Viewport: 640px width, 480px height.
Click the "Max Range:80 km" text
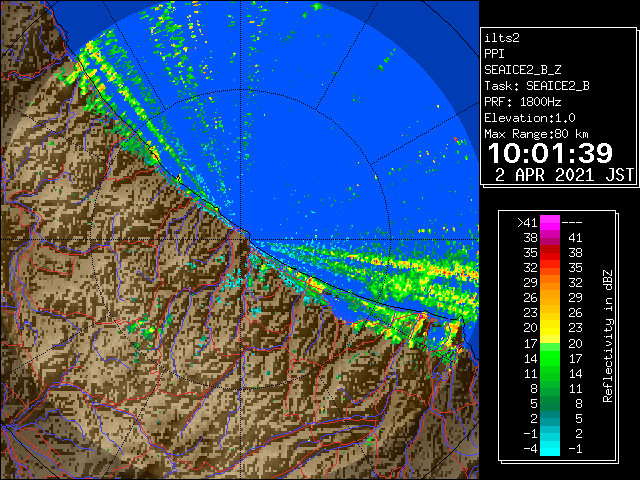click(x=537, y=134)
